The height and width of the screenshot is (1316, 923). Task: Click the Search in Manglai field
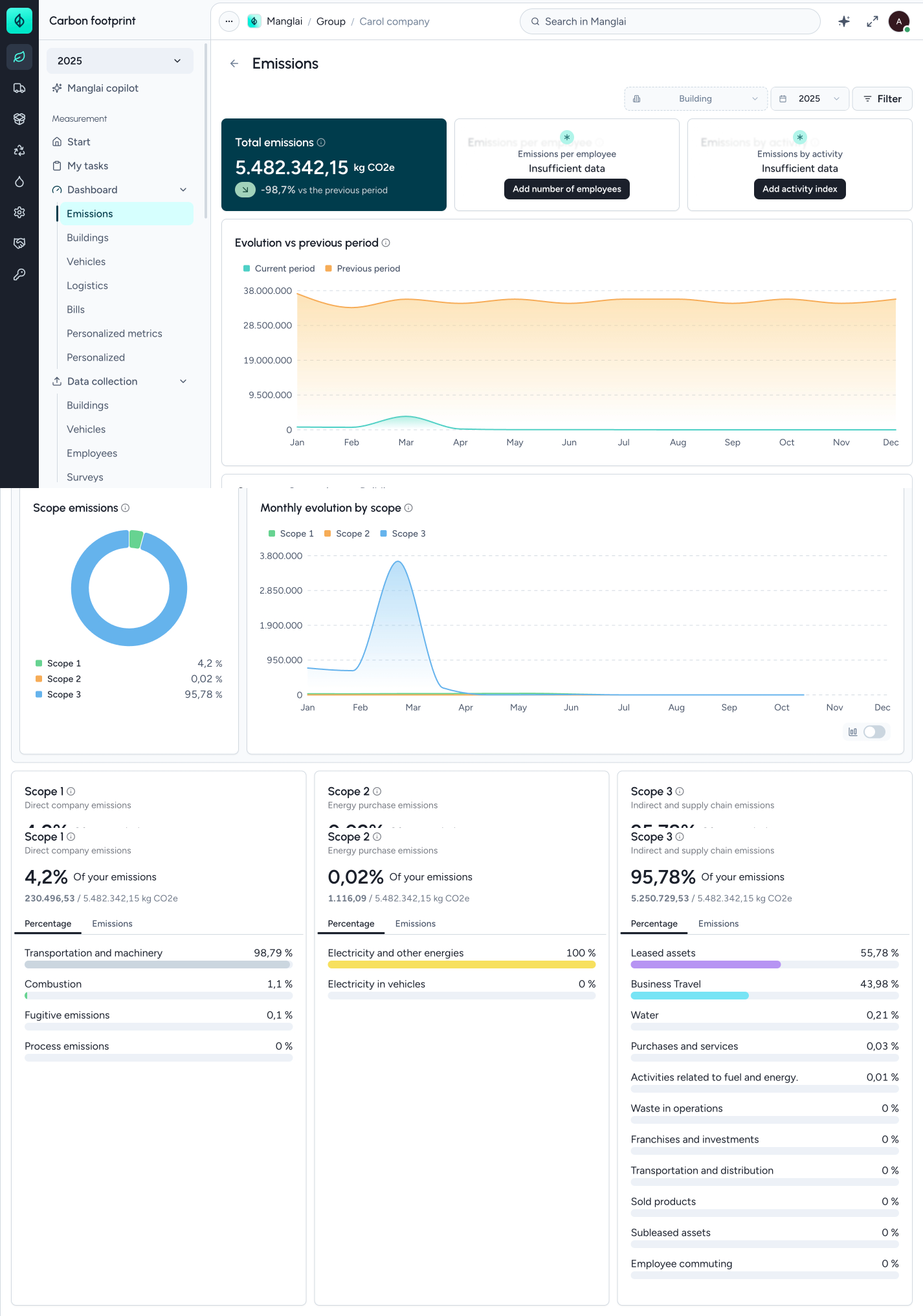point(670,21)
